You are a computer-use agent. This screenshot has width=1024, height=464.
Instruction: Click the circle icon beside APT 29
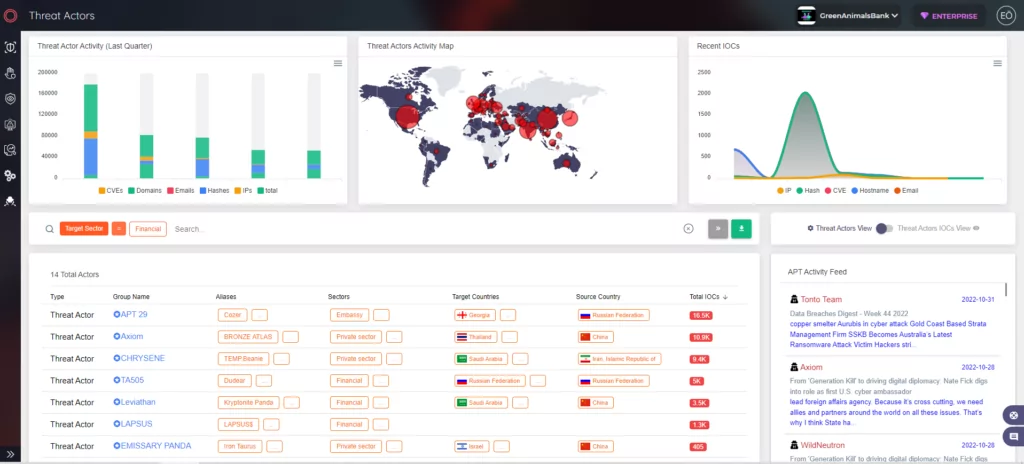pyautogui.click(x=117, y=314)
